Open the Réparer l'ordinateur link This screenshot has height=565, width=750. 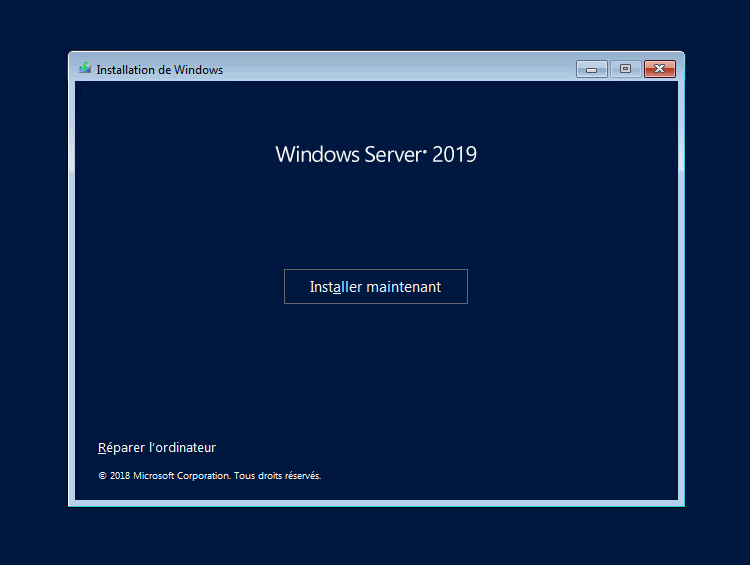(x=157, y=448)
